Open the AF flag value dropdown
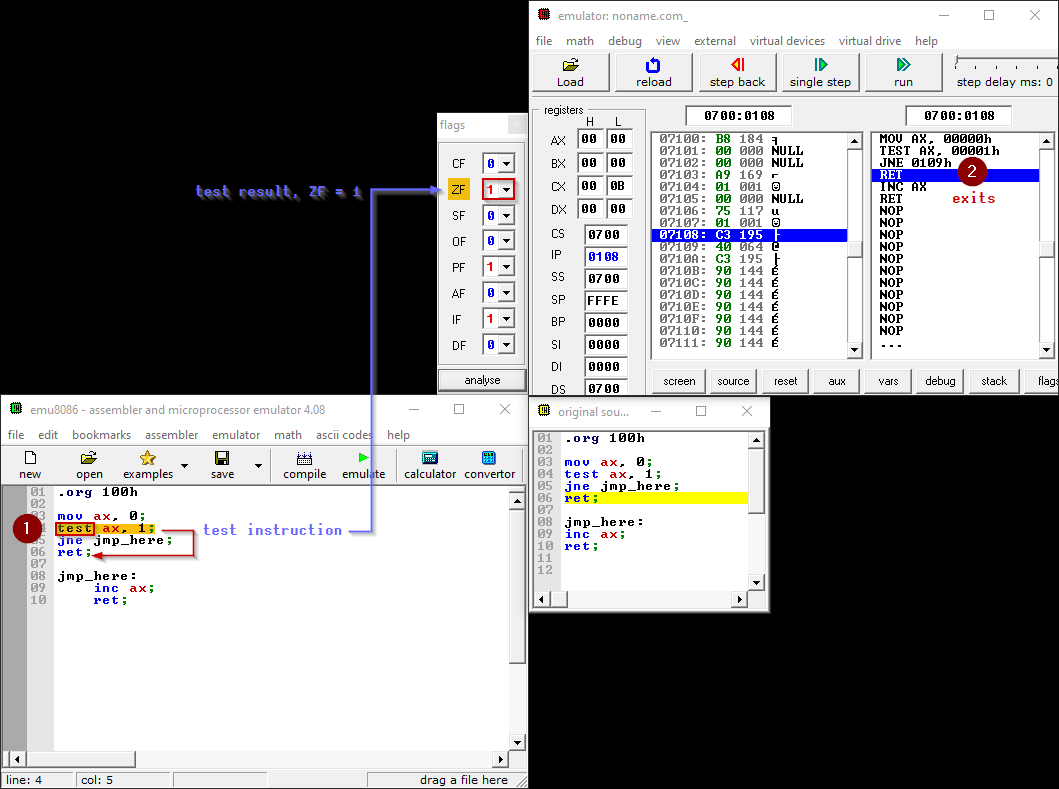 (507, 293)
